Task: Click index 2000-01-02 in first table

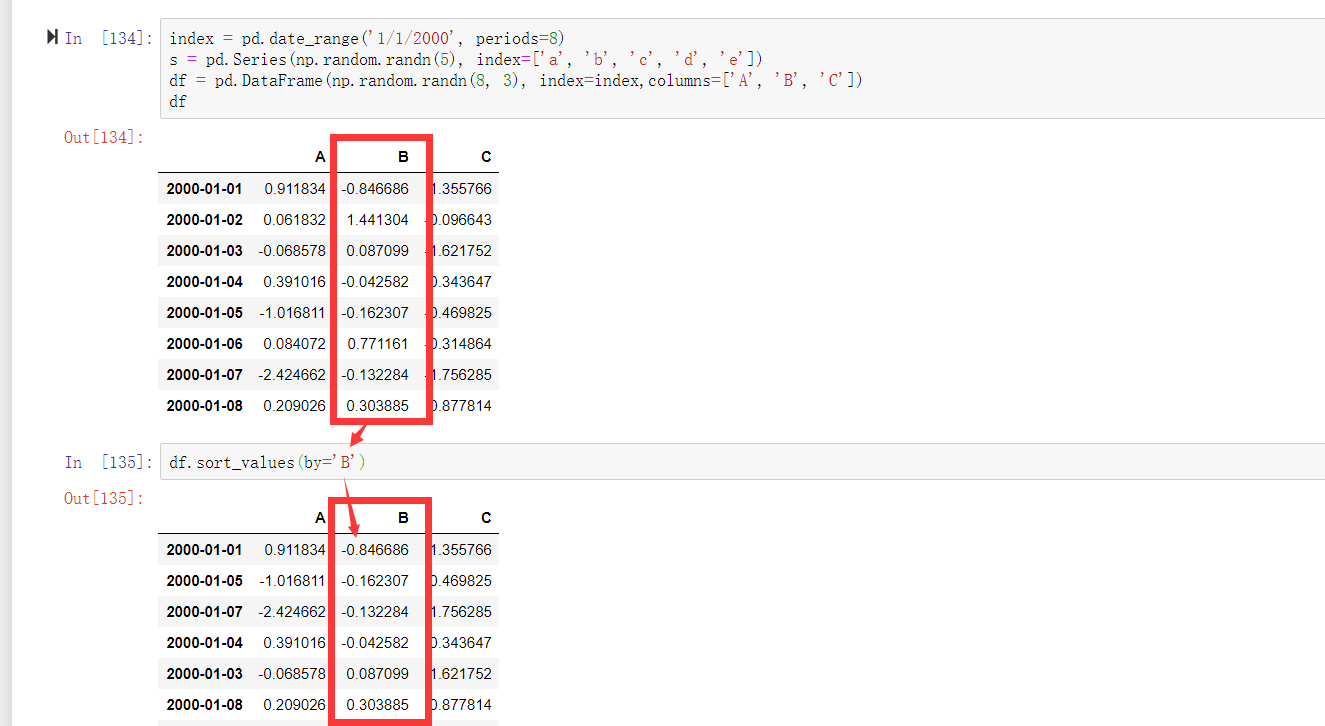Action: click(x=204, y=219)
